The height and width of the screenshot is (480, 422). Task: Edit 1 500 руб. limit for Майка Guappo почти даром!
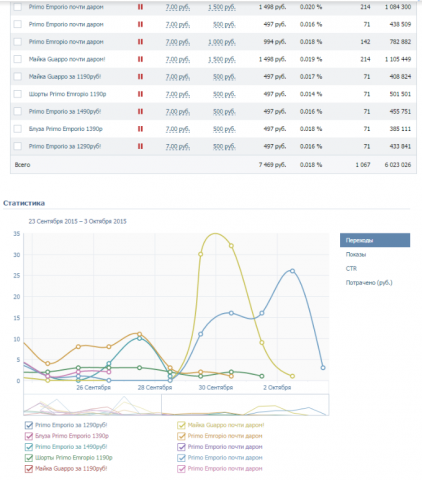tap(222, 60)
